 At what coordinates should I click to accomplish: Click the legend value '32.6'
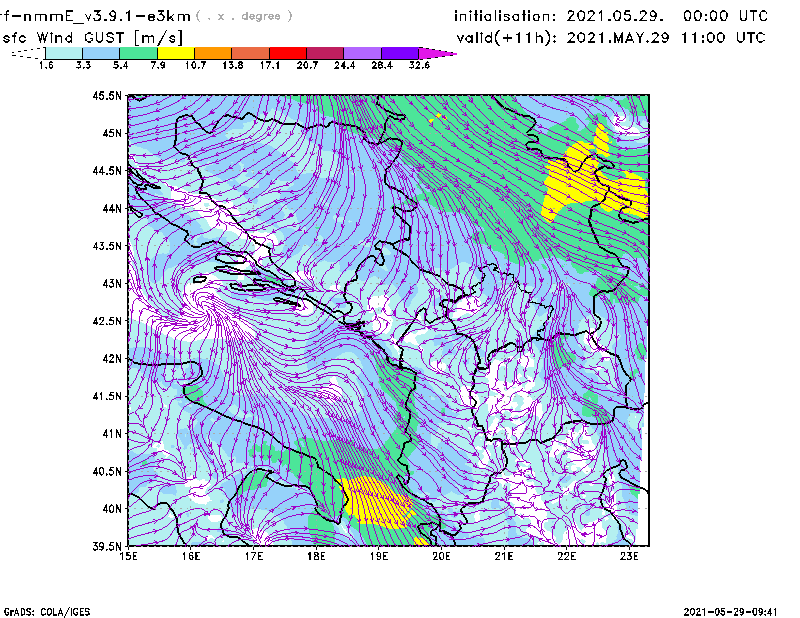[x=419, y=65]
